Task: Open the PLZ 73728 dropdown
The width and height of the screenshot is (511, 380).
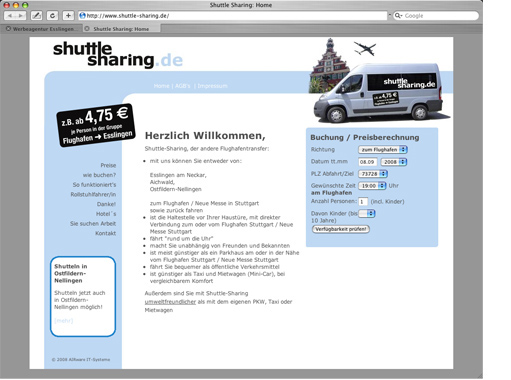Action: click(373, 174)
